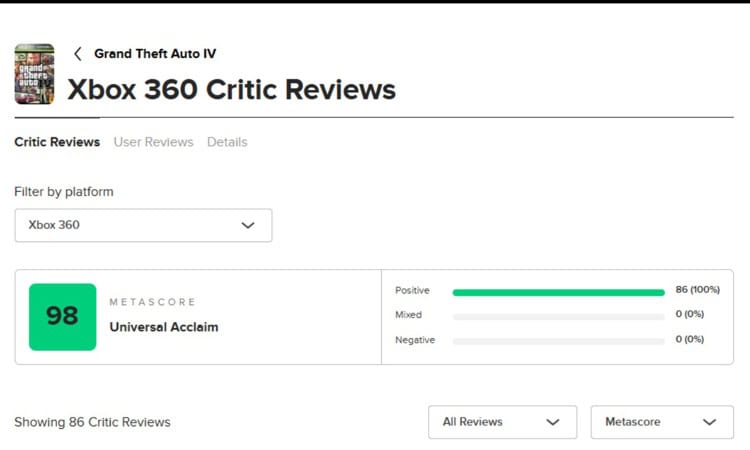Go to Grand Theft Auto IV game page link
The width and height of the screenshot is (750, 450).
[x=155, y=54]
